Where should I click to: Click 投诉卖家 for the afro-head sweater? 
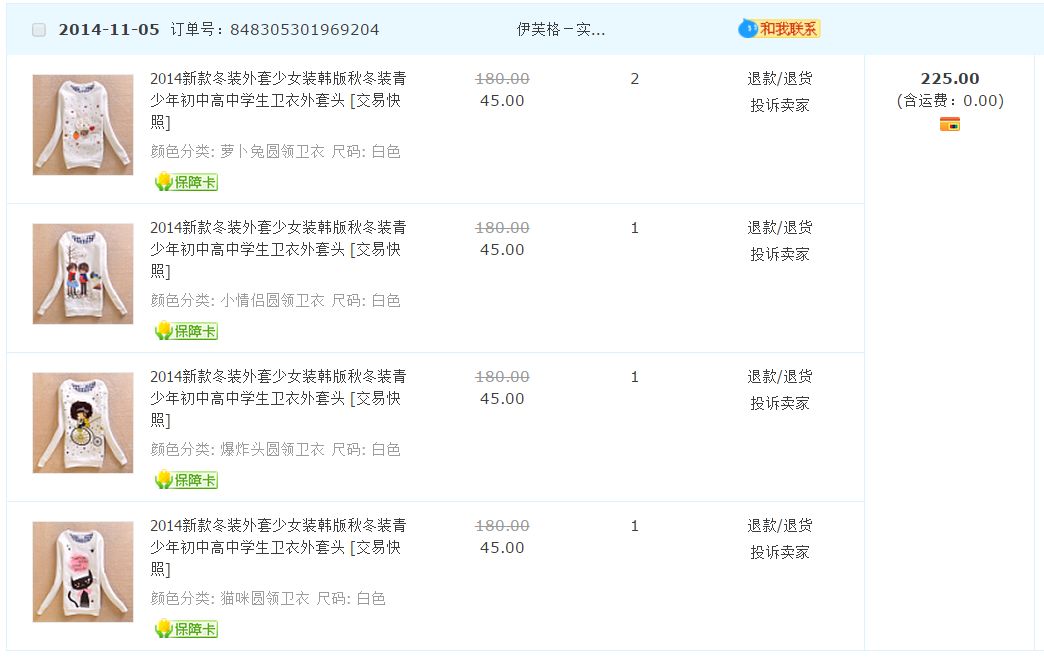pyautogui.click(x=779, y=403)
